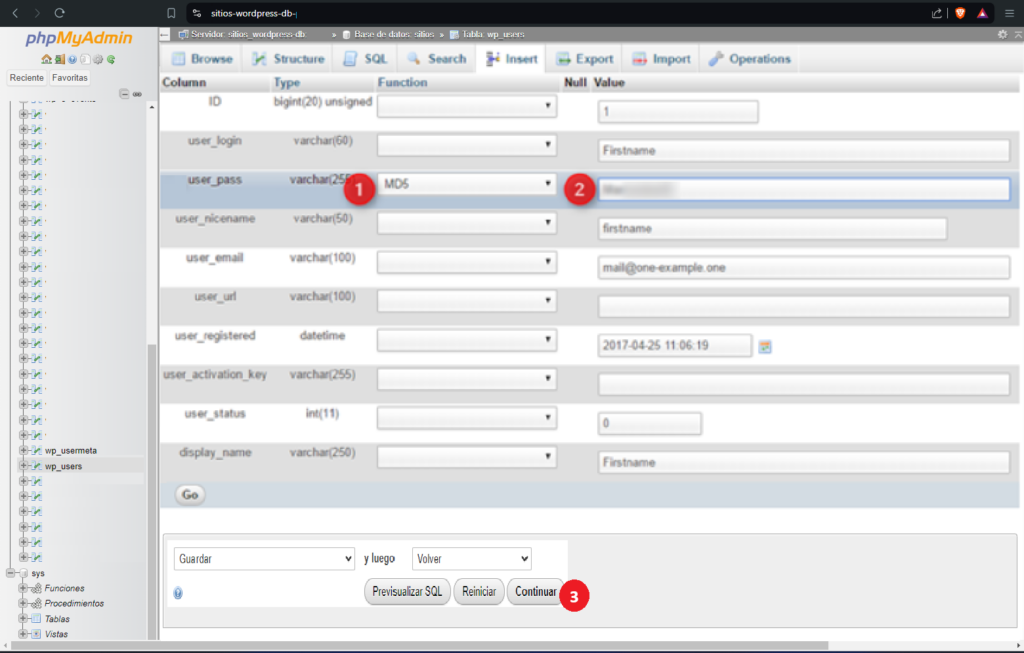Image resolution: width=1024 pixels, height=653 pixels.
Task: Click the log out door icon
Action: [59, 59]
